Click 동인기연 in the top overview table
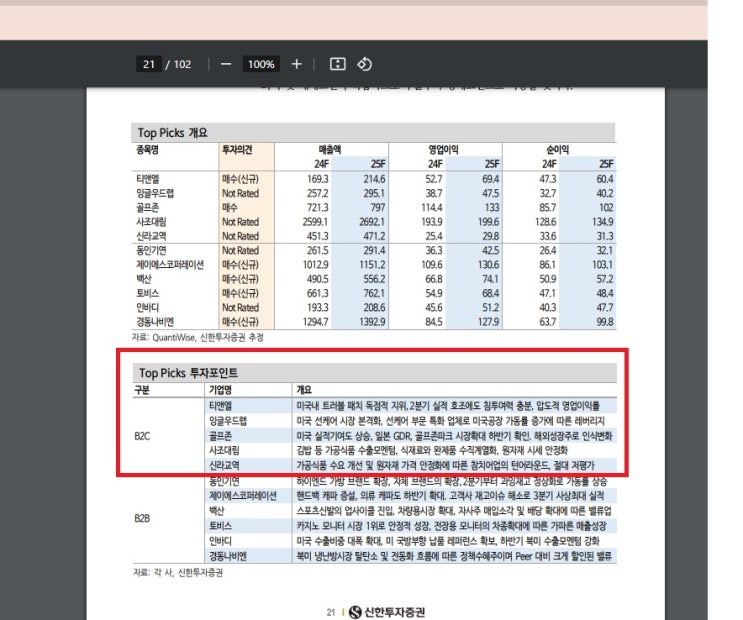743x620 pixels. point(151,250)
